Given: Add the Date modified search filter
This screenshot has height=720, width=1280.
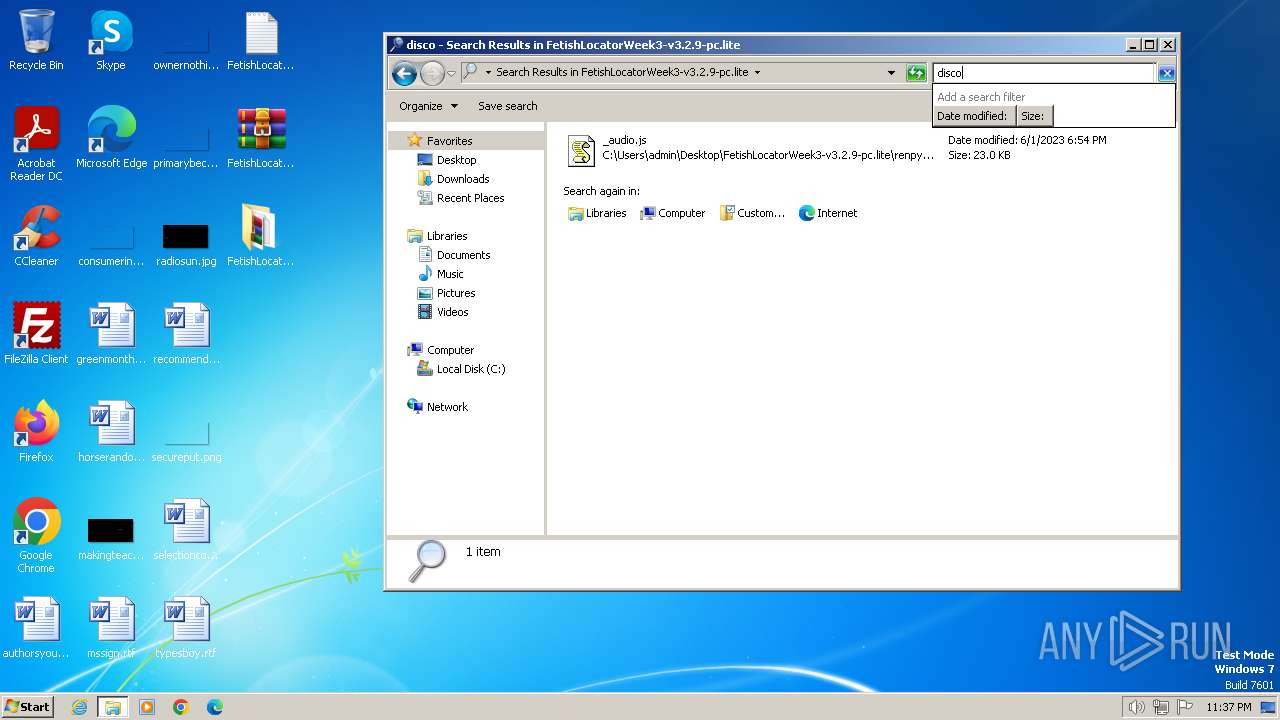Looking at the screenshot, I should tap(972, 116).
